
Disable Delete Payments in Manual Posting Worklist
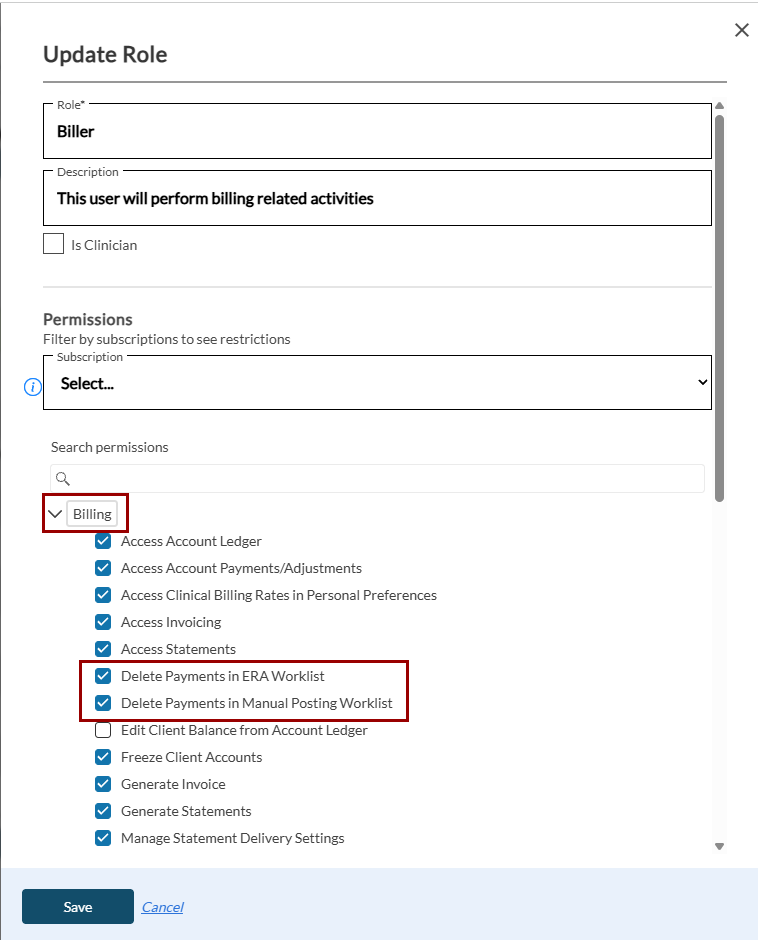tap(103, 703)
